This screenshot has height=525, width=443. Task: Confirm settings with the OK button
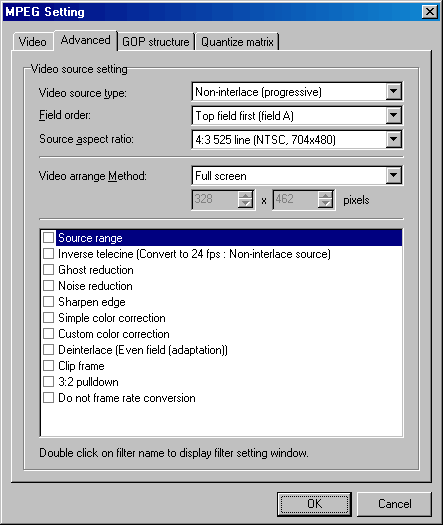[x=314, y=504]
